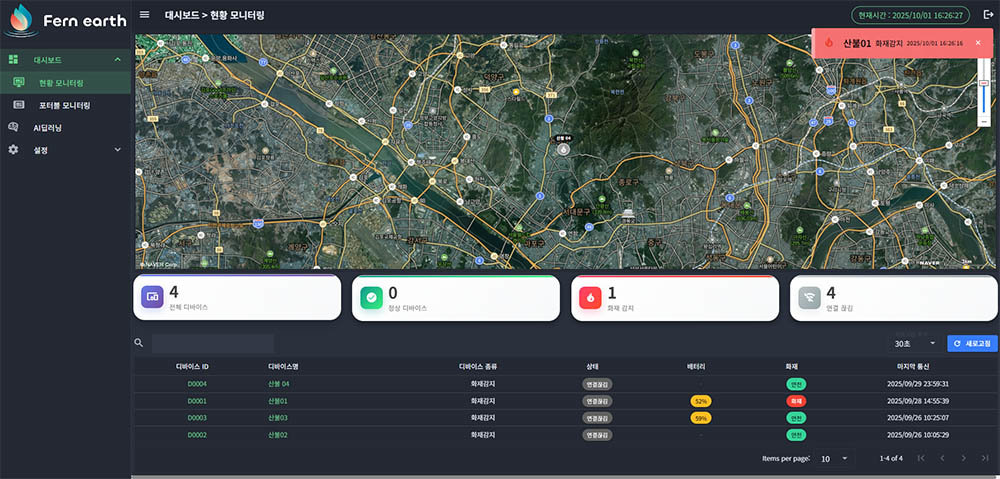Screen dimensions: 1000x479
Task: Click the 산불 04 device marker on map
Action: pos(563,149)
